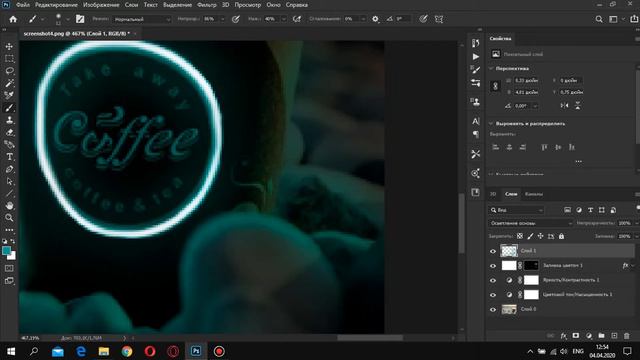Toggle Quick Mask mode icon

point(9,268)
